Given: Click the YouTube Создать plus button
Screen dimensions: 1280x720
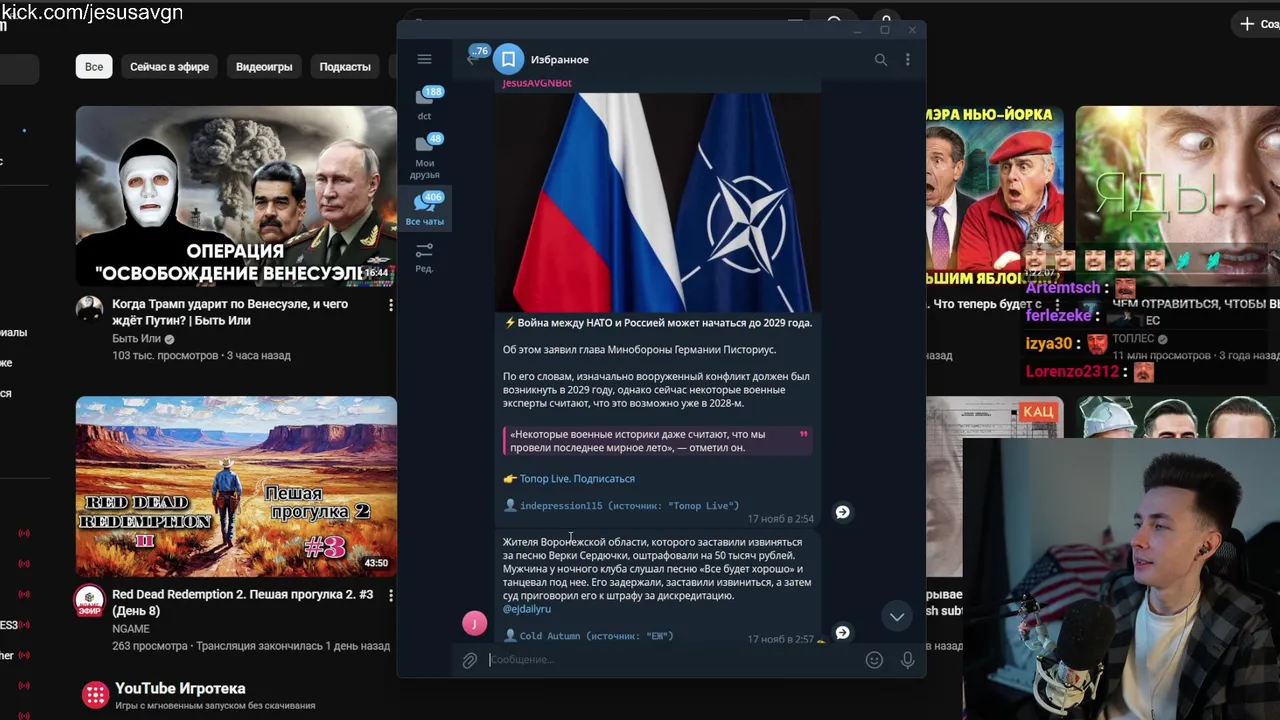Looking at the screenshot, I should [1258, 23].
